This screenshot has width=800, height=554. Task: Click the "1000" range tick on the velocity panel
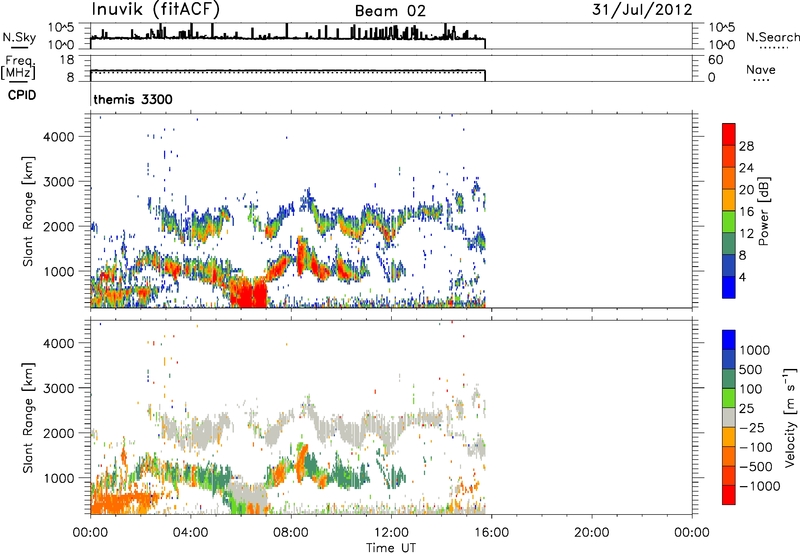pyautogui.click(x=59, y=478)
